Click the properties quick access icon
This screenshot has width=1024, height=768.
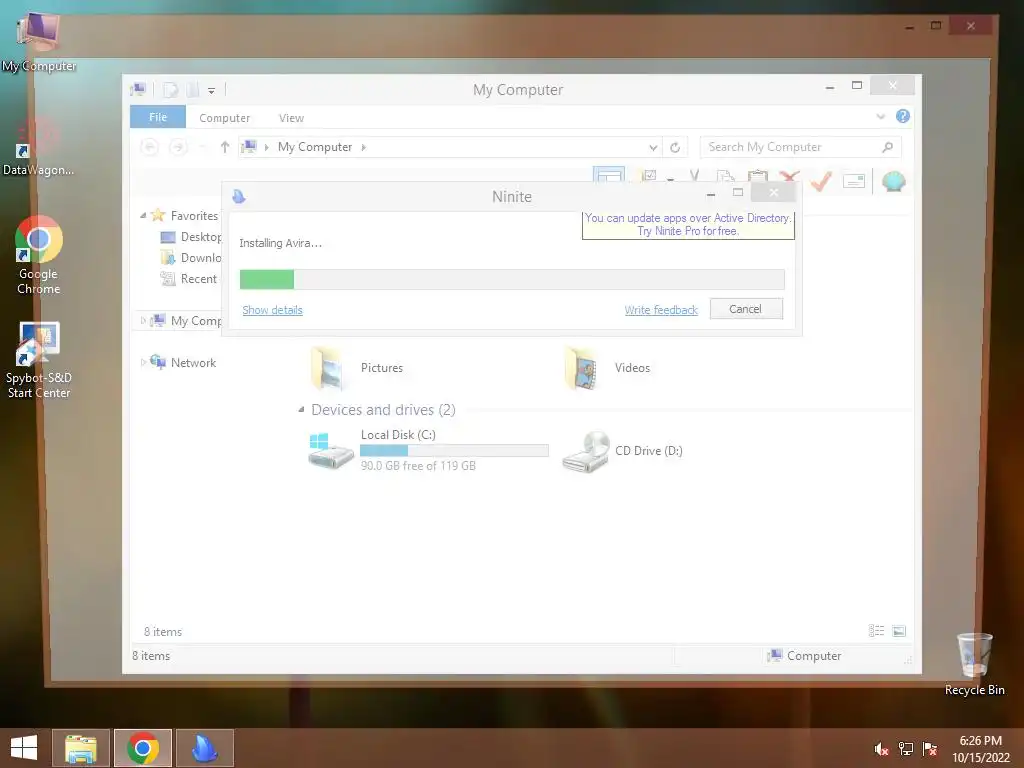pyautogui.click(x=170, y=89)
